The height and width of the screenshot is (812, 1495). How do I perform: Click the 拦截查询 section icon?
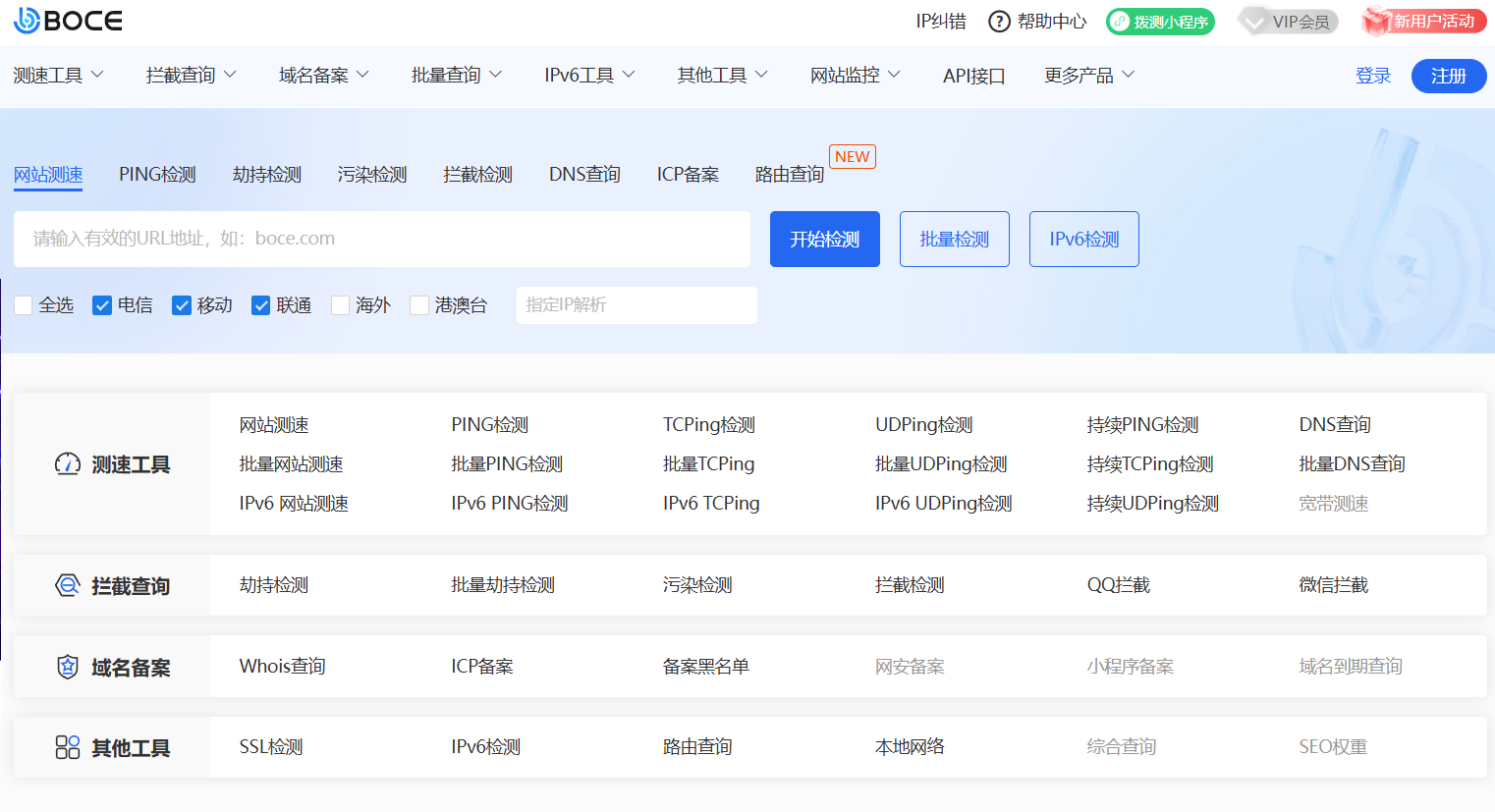coord(67,586)
